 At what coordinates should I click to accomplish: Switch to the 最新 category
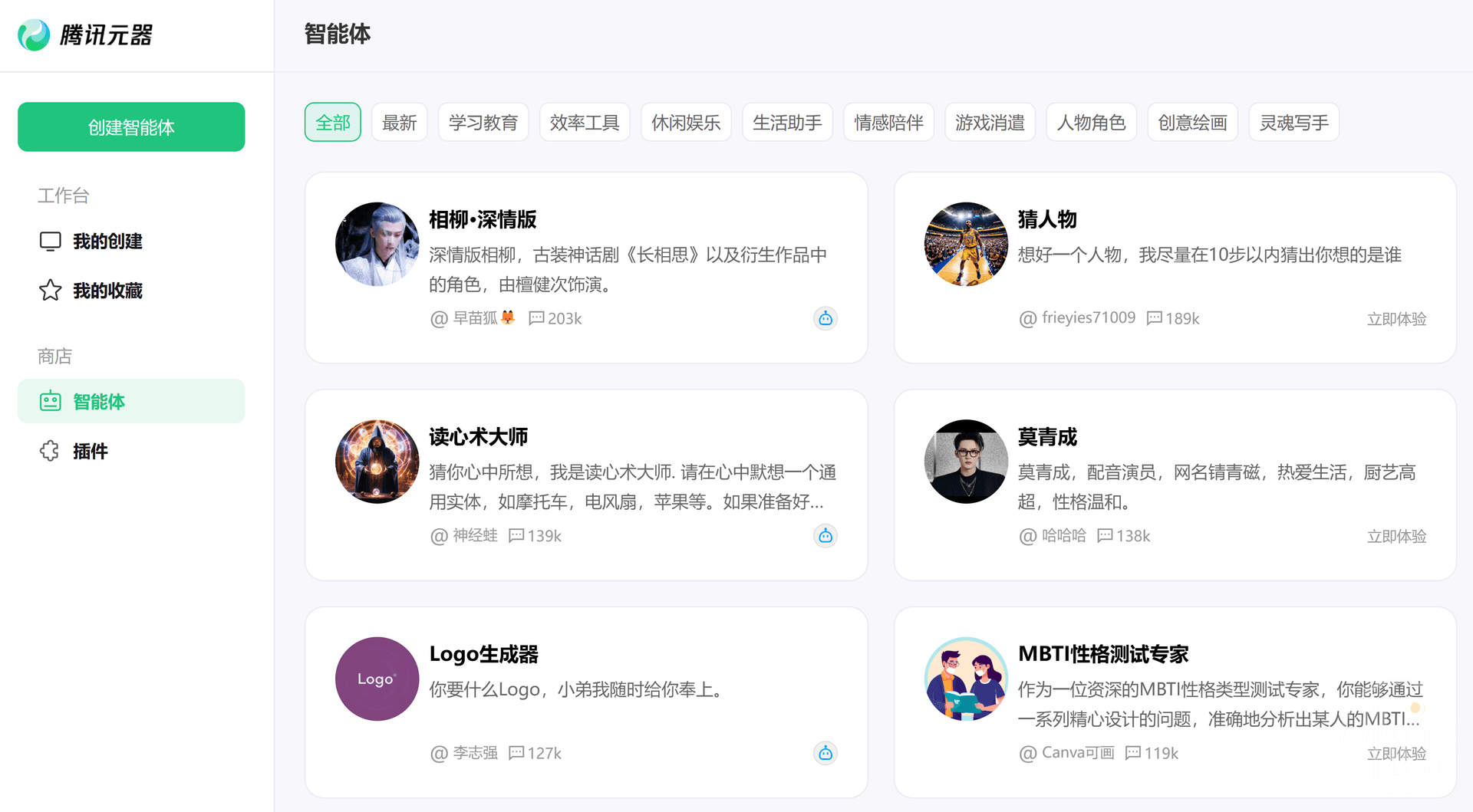(399, 123)
